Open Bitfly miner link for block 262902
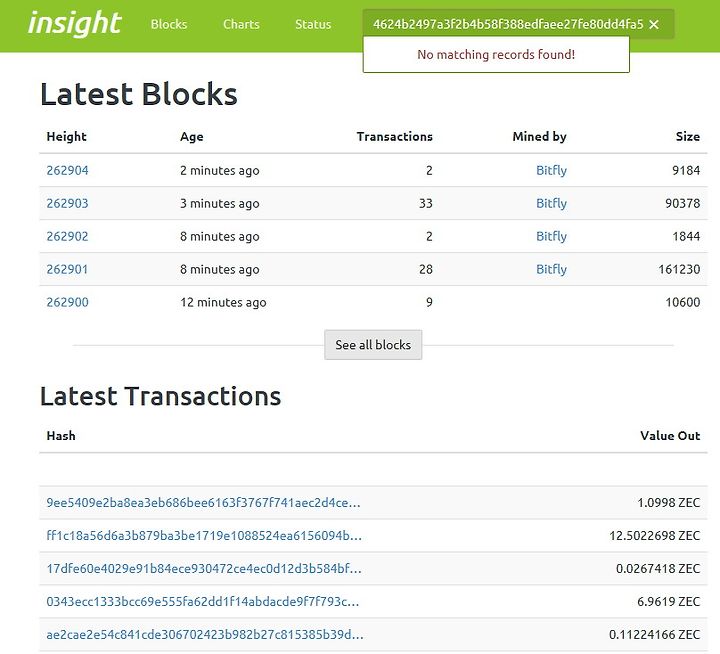This screenshot has height=654, width=720. [x=551, y=237]
